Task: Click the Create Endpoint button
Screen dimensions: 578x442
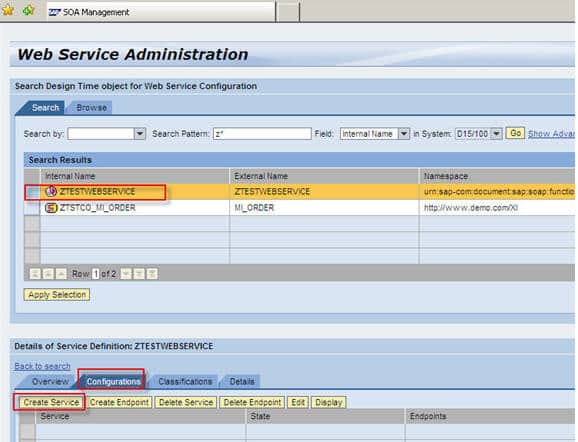Action: (x=119, y=402)
